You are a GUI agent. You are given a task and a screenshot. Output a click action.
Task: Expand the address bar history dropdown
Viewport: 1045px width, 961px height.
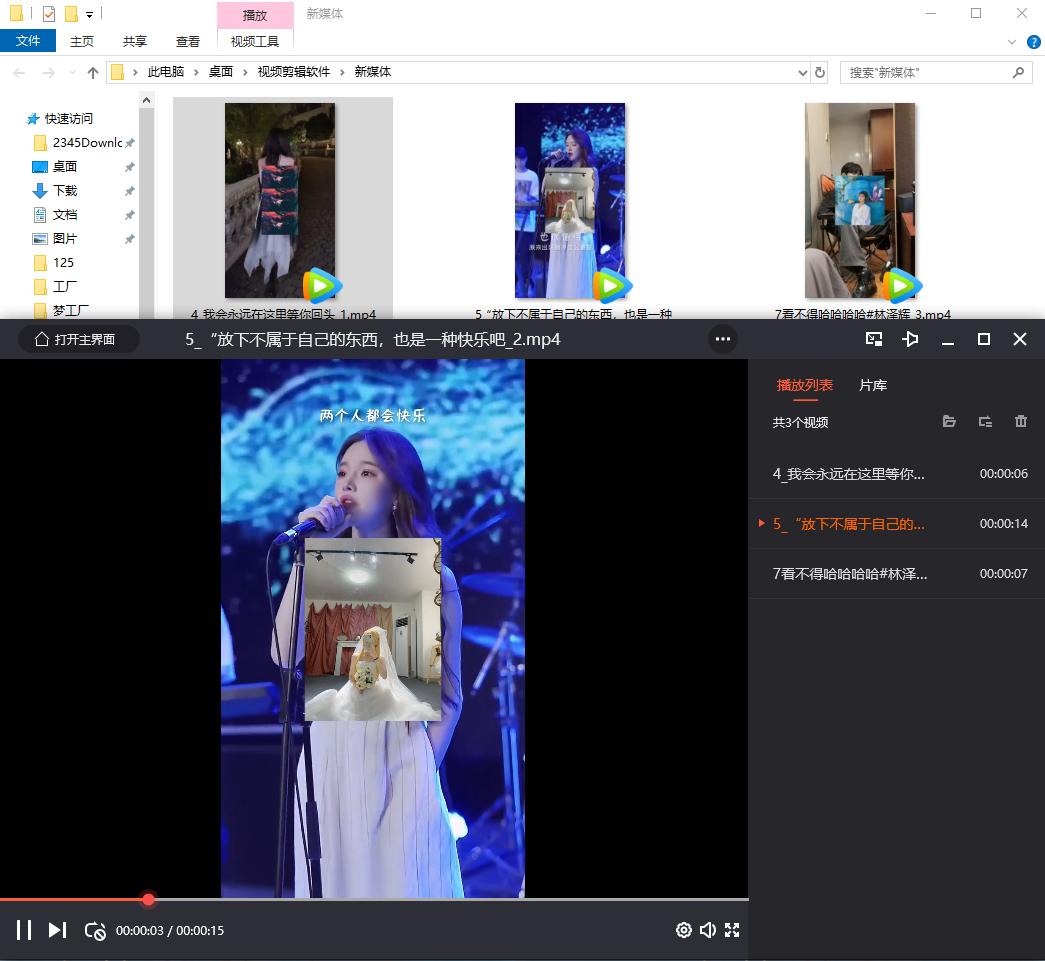pyautogui.click(x=802, y=73)
